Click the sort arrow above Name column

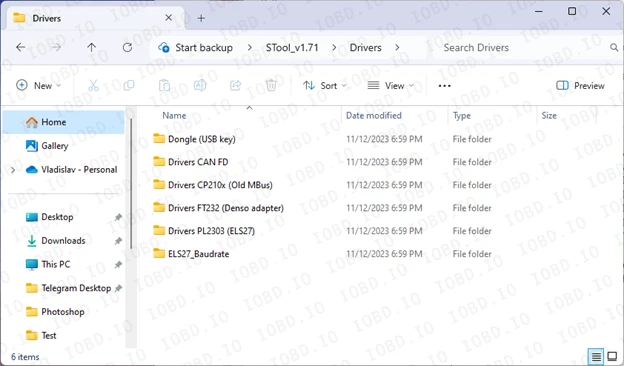[x=250, y=107]
